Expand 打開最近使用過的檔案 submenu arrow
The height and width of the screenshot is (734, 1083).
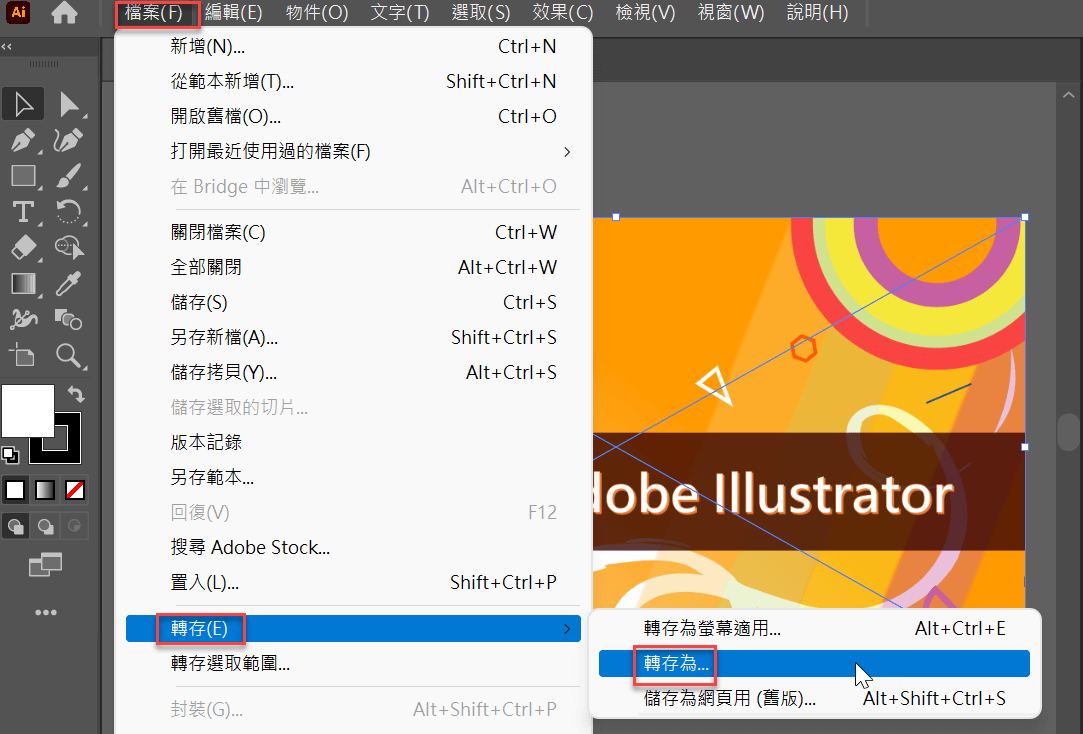click(567, 151)
